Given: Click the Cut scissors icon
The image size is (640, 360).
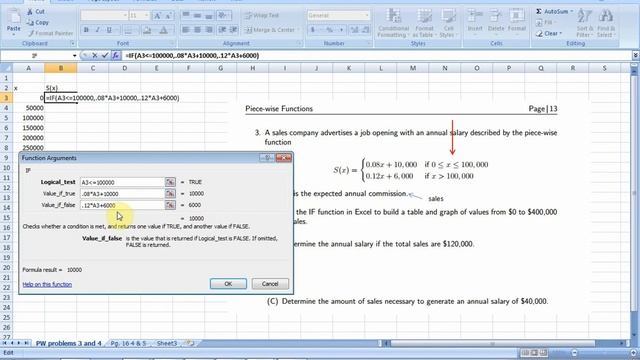Looking at the screenshot, I should pyautogui.click(x=30, y=11).
